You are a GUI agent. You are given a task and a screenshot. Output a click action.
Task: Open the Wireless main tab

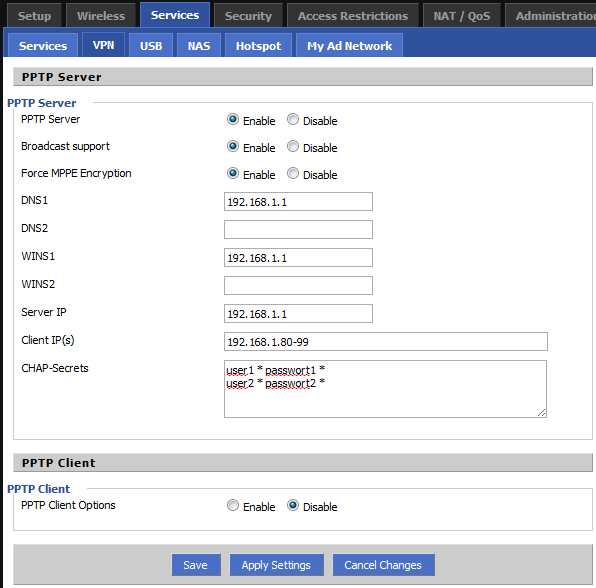(101, 16)
